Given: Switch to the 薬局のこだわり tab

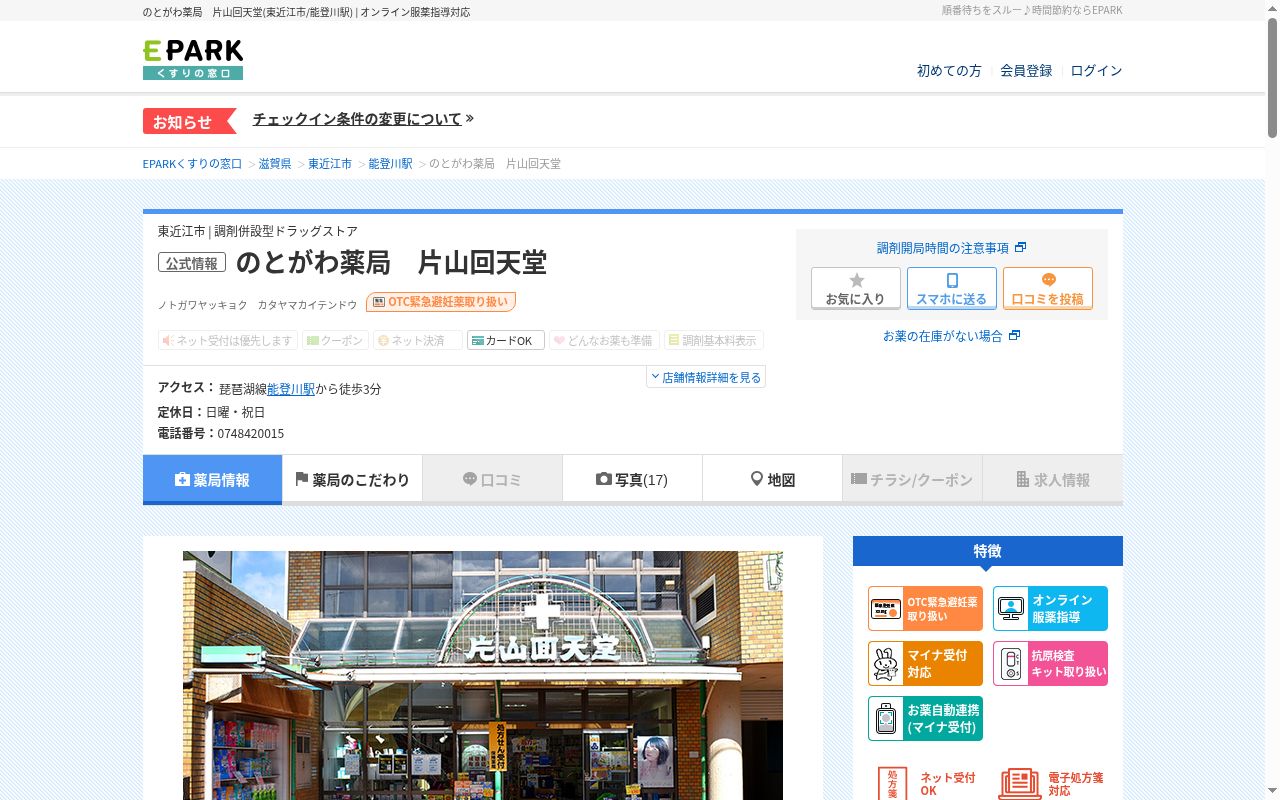Looking at the screenshot, I should coord(352,479).
